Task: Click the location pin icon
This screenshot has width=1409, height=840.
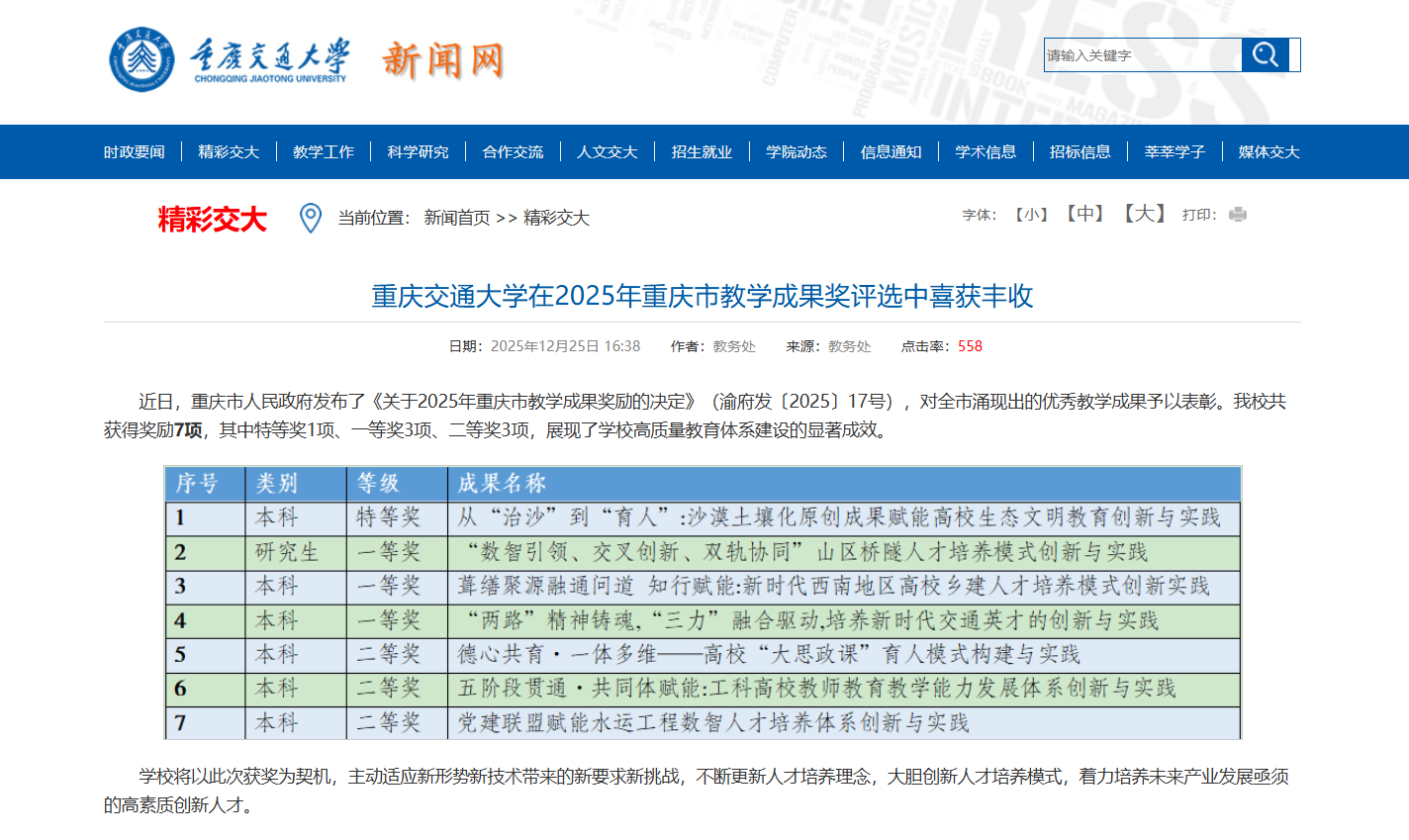Action: pyautogui.click(x=311, y=218)
